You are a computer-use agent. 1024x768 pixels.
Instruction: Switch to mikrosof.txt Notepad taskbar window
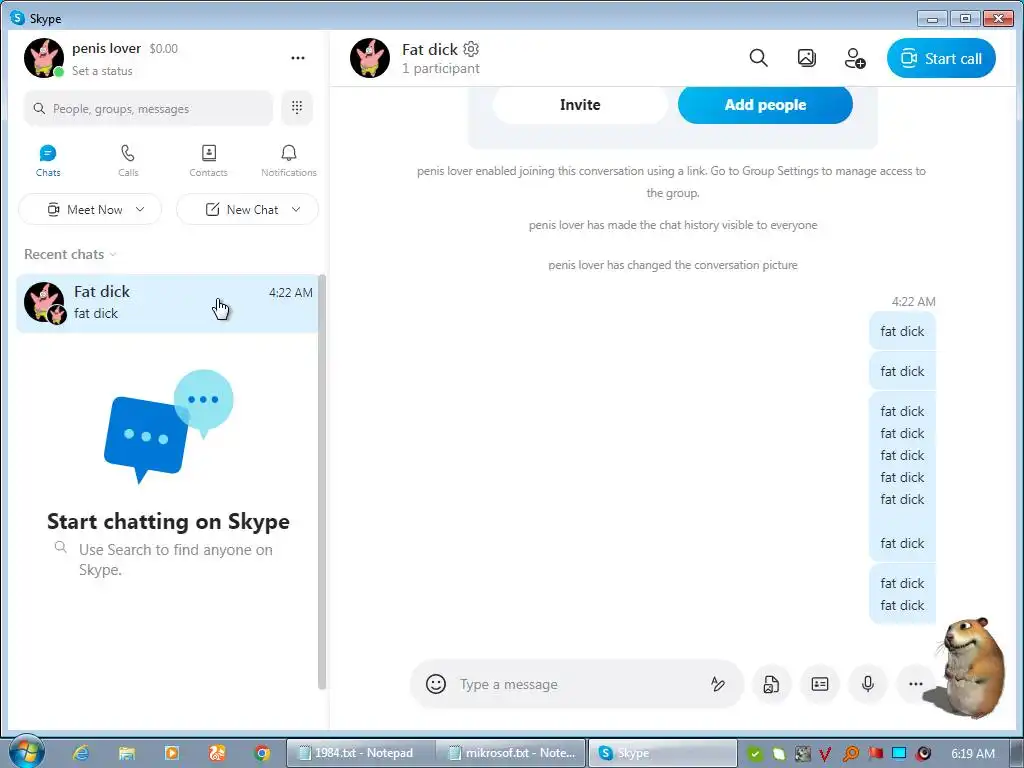510,753
